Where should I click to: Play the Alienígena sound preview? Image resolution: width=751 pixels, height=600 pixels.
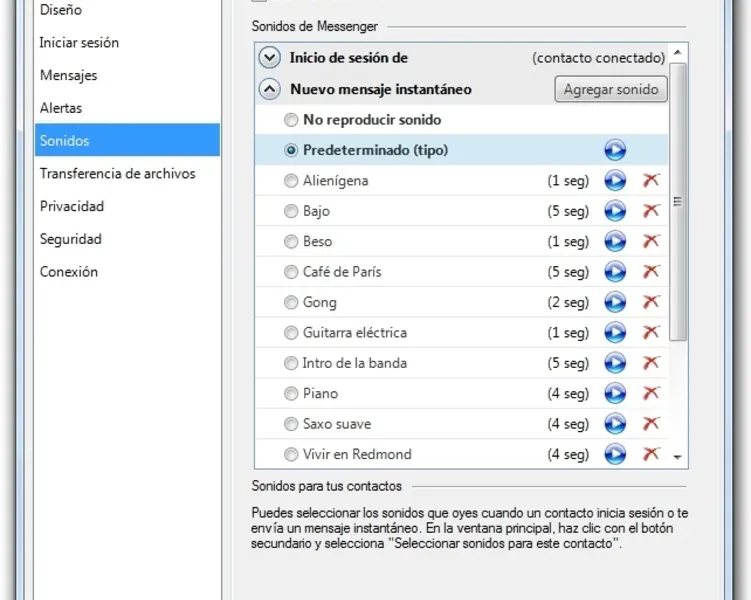[615, 181]
